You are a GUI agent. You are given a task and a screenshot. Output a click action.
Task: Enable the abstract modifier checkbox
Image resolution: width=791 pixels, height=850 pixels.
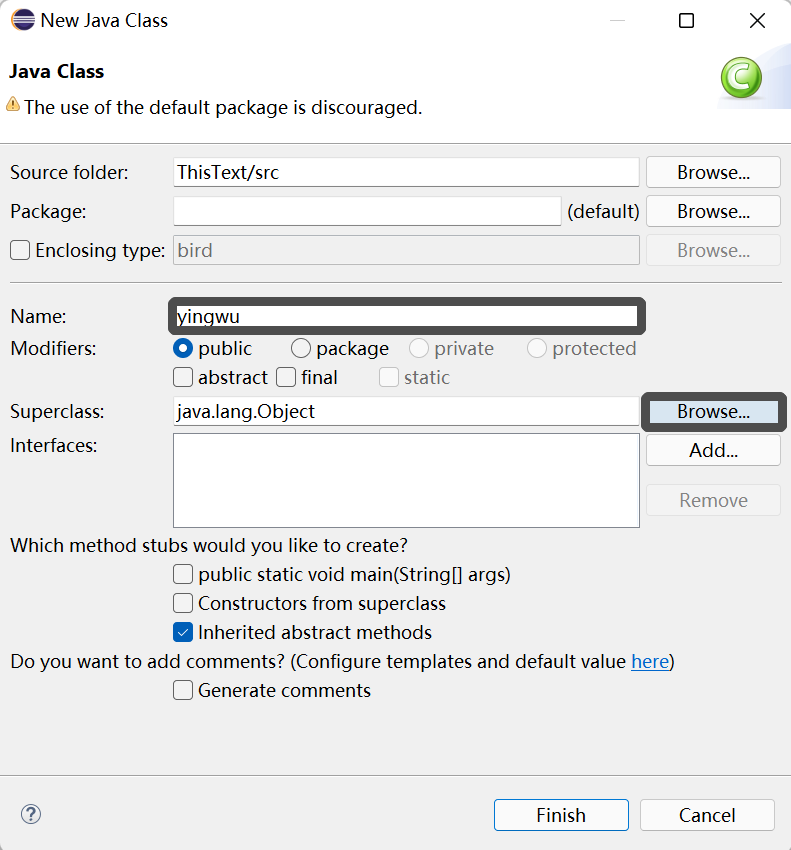tap(183, 378)
